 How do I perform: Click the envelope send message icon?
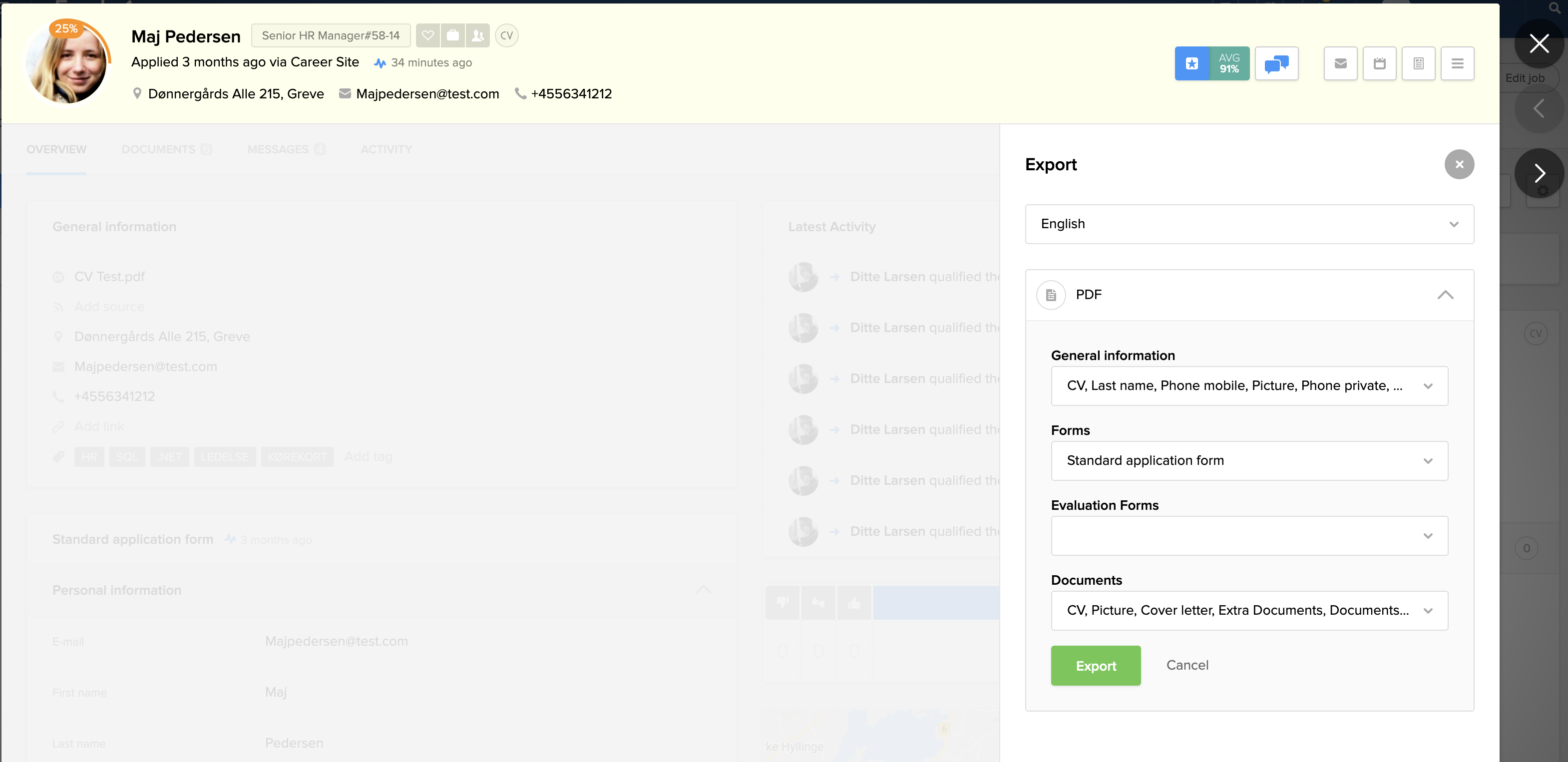pyautogui.click(x=1340, y=63)
